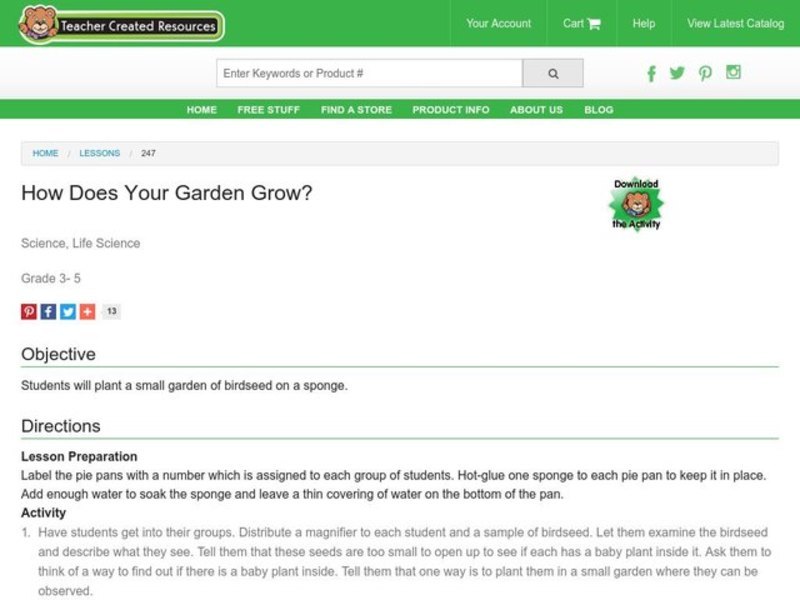800x600 pixels.
Task: Open the shopping cart icon
Action: [595, 23]
